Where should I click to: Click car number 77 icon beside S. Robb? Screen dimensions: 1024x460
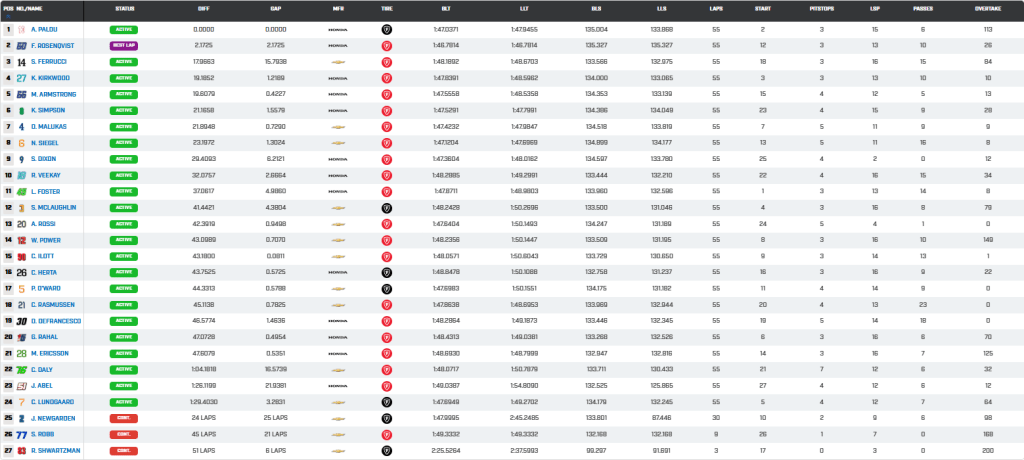pos(22,435)
